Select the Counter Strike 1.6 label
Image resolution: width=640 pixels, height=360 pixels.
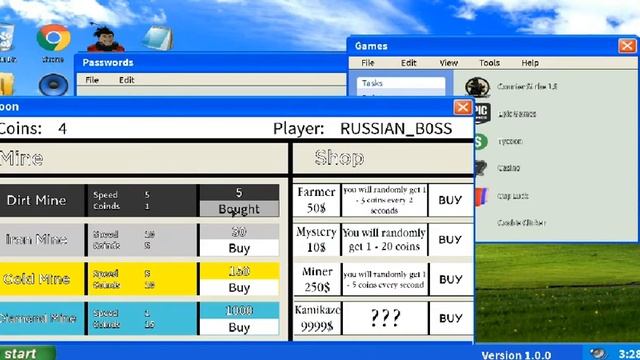coord(527,87)
